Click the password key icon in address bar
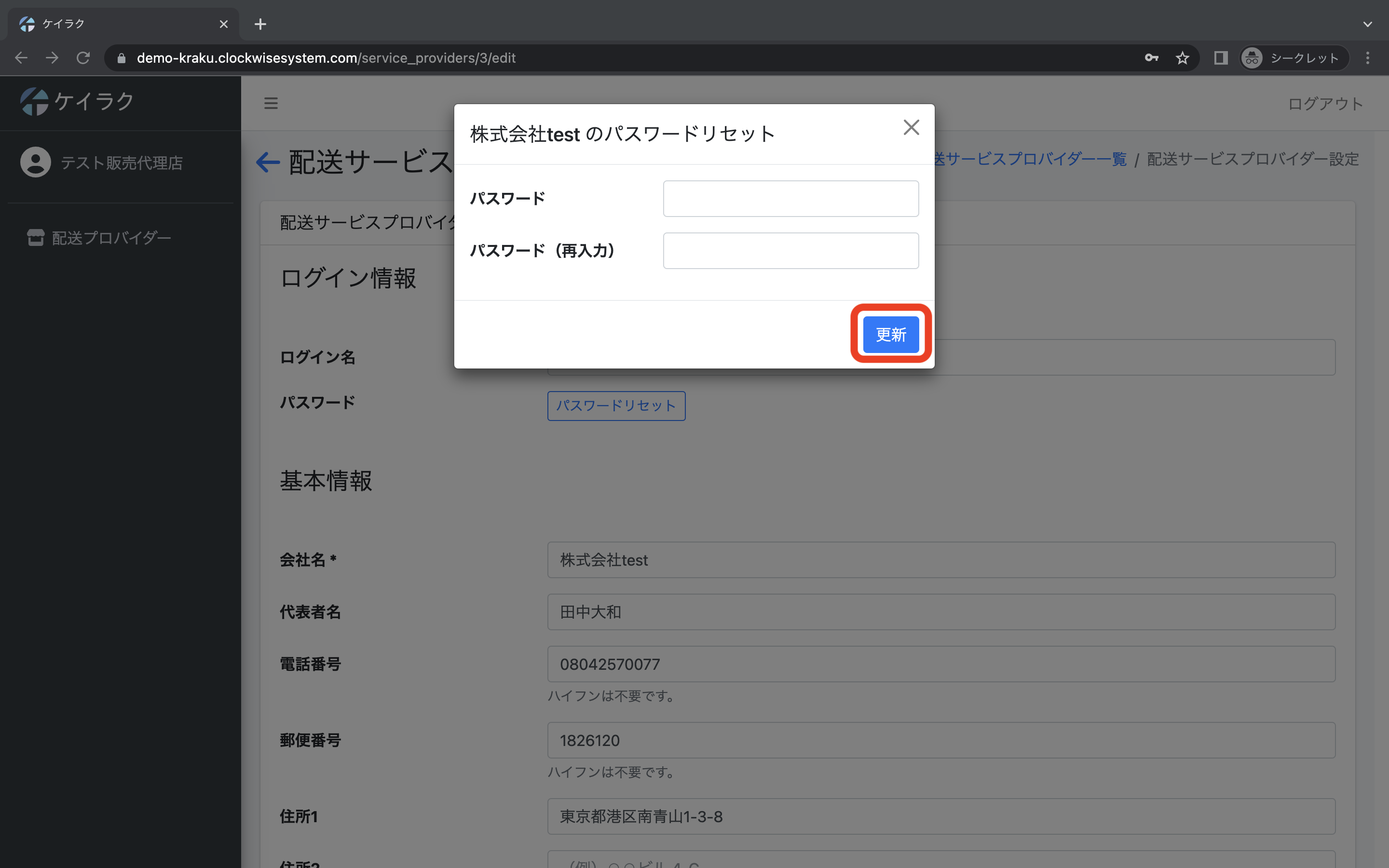Viewport: 1389px width, 868px height. 1151,58
